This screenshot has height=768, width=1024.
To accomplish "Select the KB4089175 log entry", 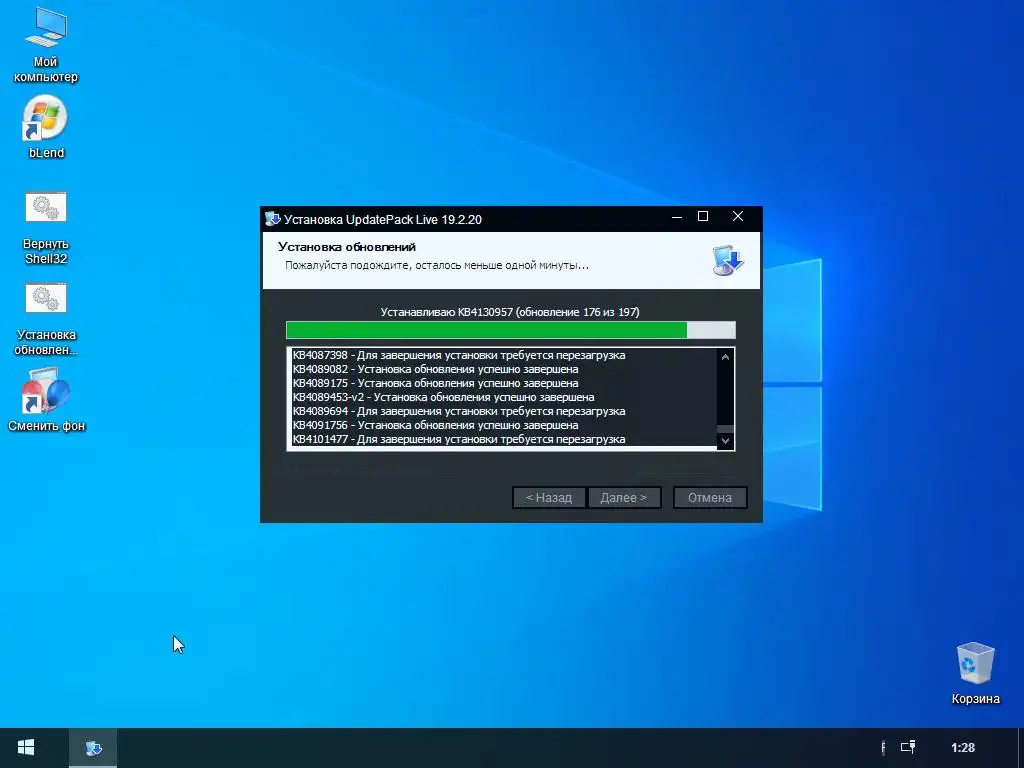I will pyautogui.click(x=435, y=383).
